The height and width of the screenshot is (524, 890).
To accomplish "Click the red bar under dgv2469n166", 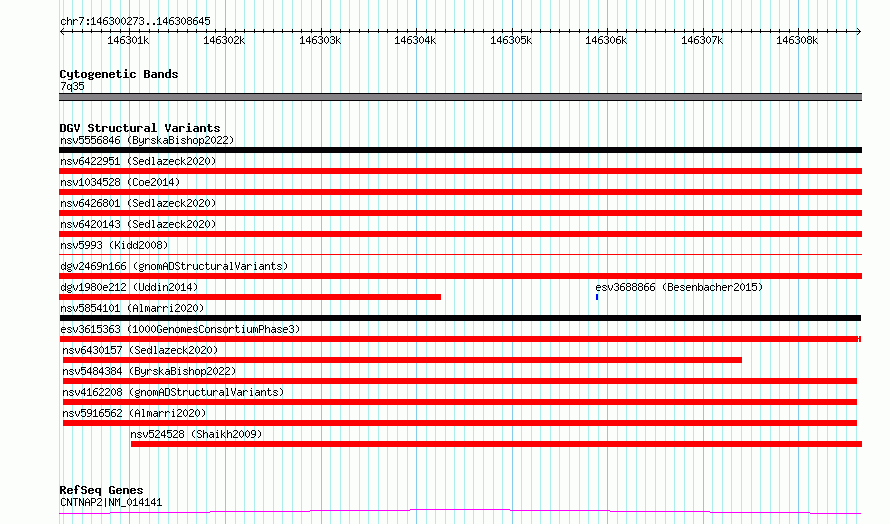I will coord(460,276).
